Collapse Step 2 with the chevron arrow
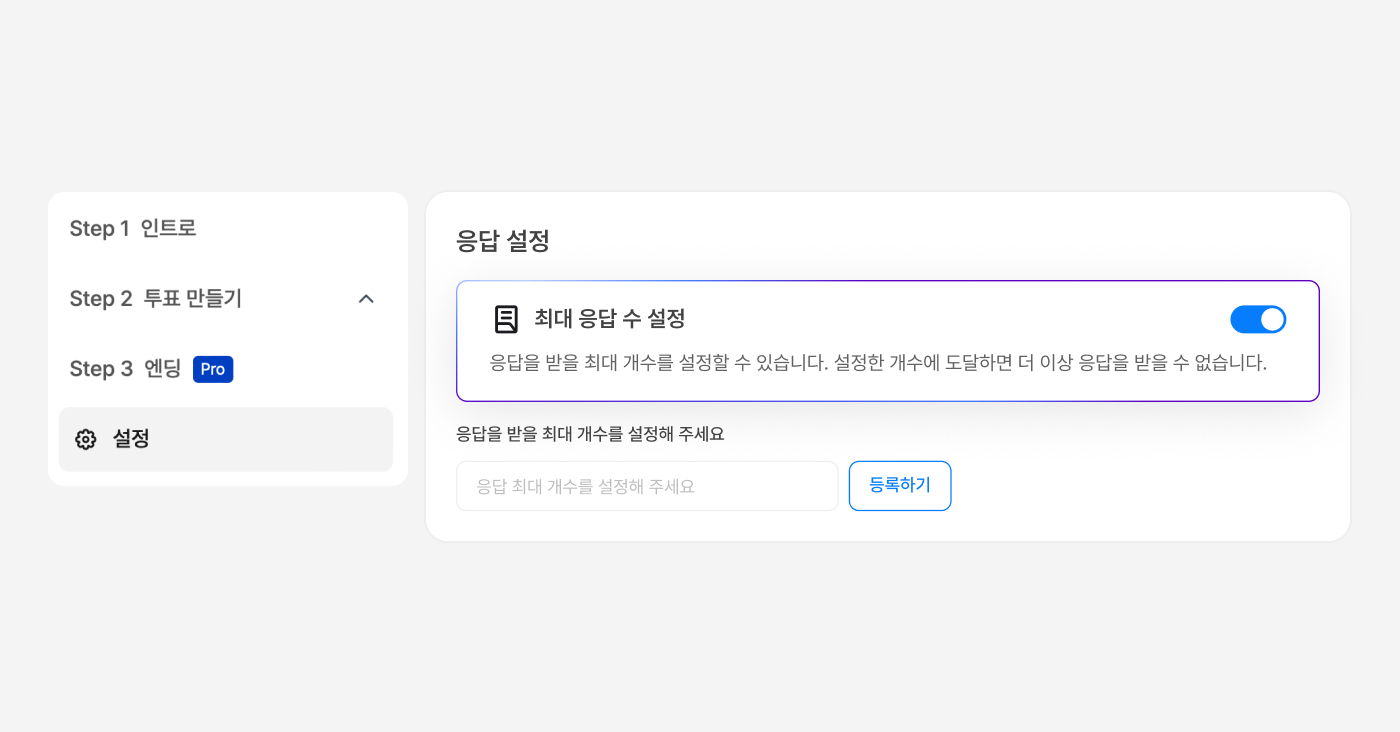 [366, 299]
